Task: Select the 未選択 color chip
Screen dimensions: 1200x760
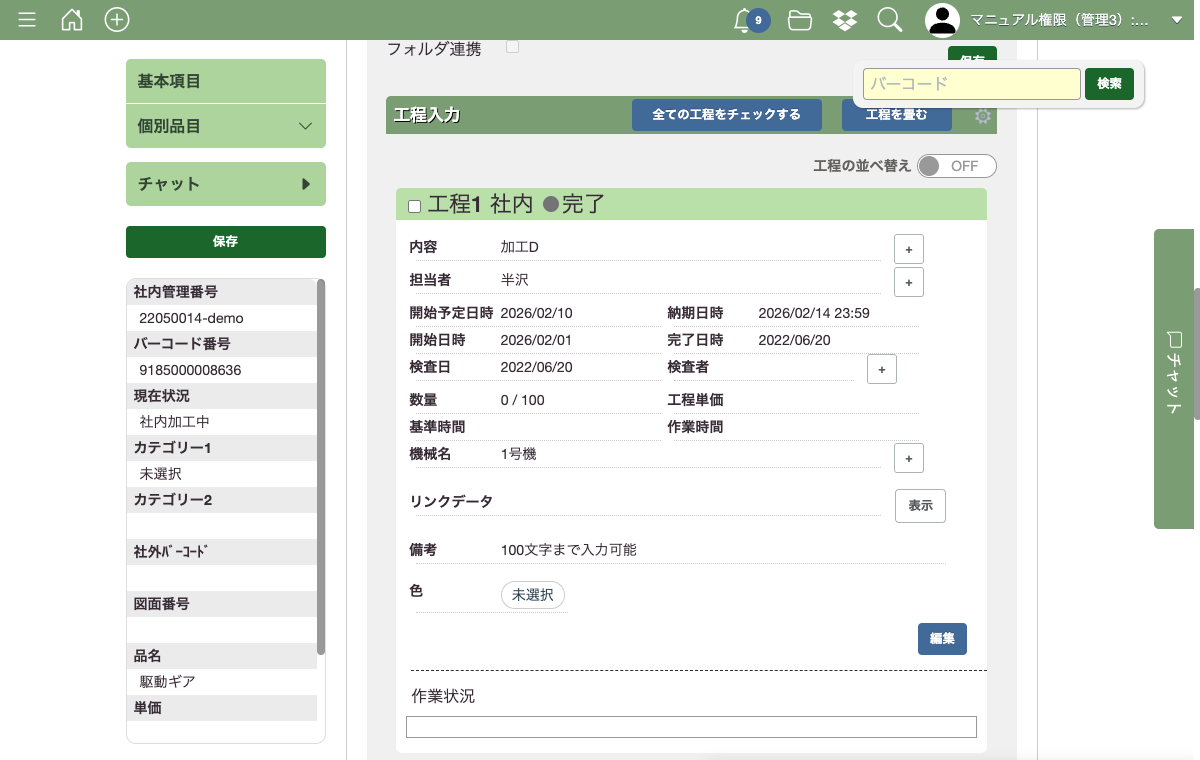Action: point(533,595)
